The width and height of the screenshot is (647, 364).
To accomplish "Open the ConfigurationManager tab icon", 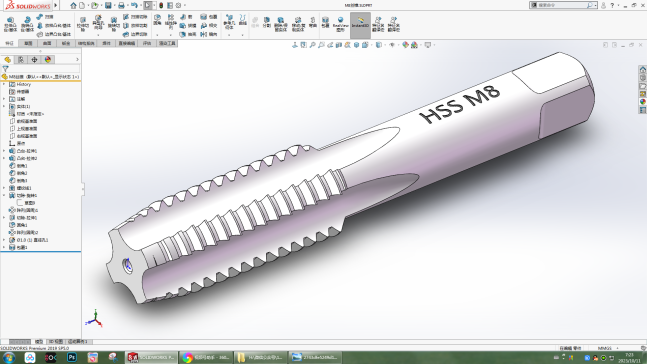I will [x=34, y=60].
